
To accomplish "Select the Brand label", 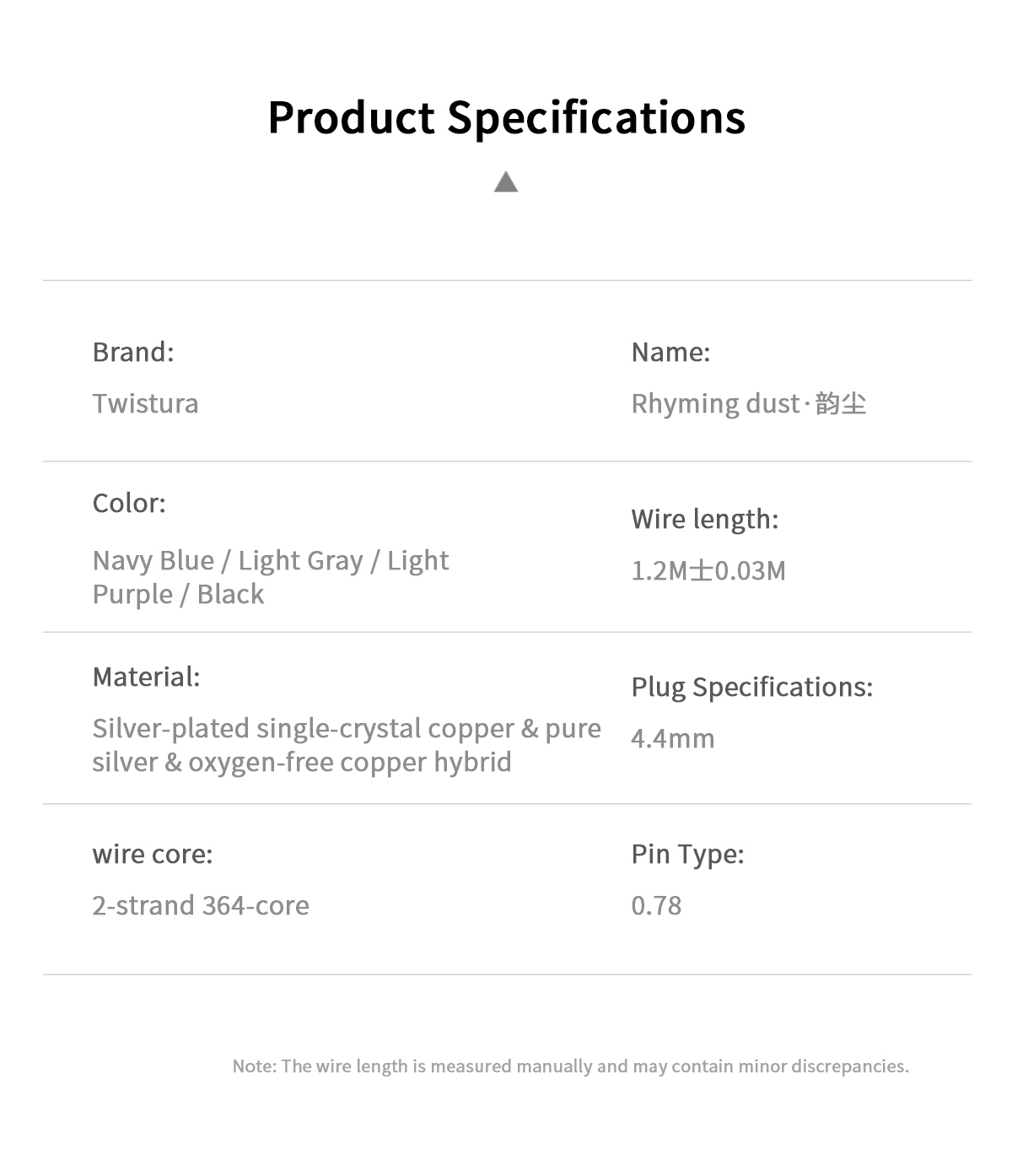I will point(133,352).
